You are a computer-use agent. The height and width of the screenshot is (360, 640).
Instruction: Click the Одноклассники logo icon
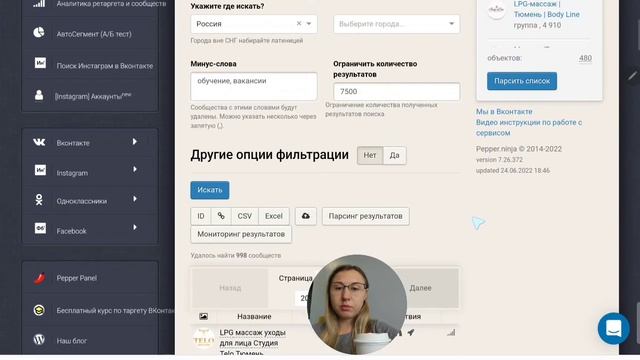(x=39, y=200)
